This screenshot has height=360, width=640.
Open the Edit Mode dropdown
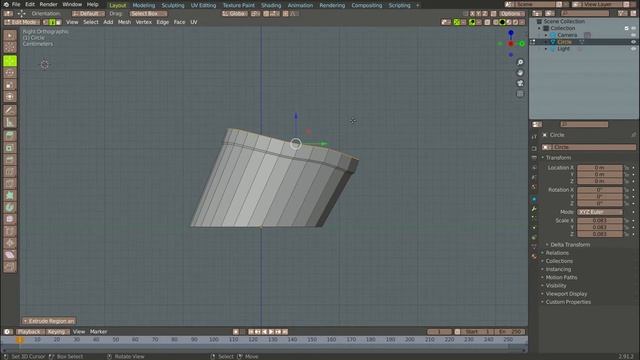point(22,22)
